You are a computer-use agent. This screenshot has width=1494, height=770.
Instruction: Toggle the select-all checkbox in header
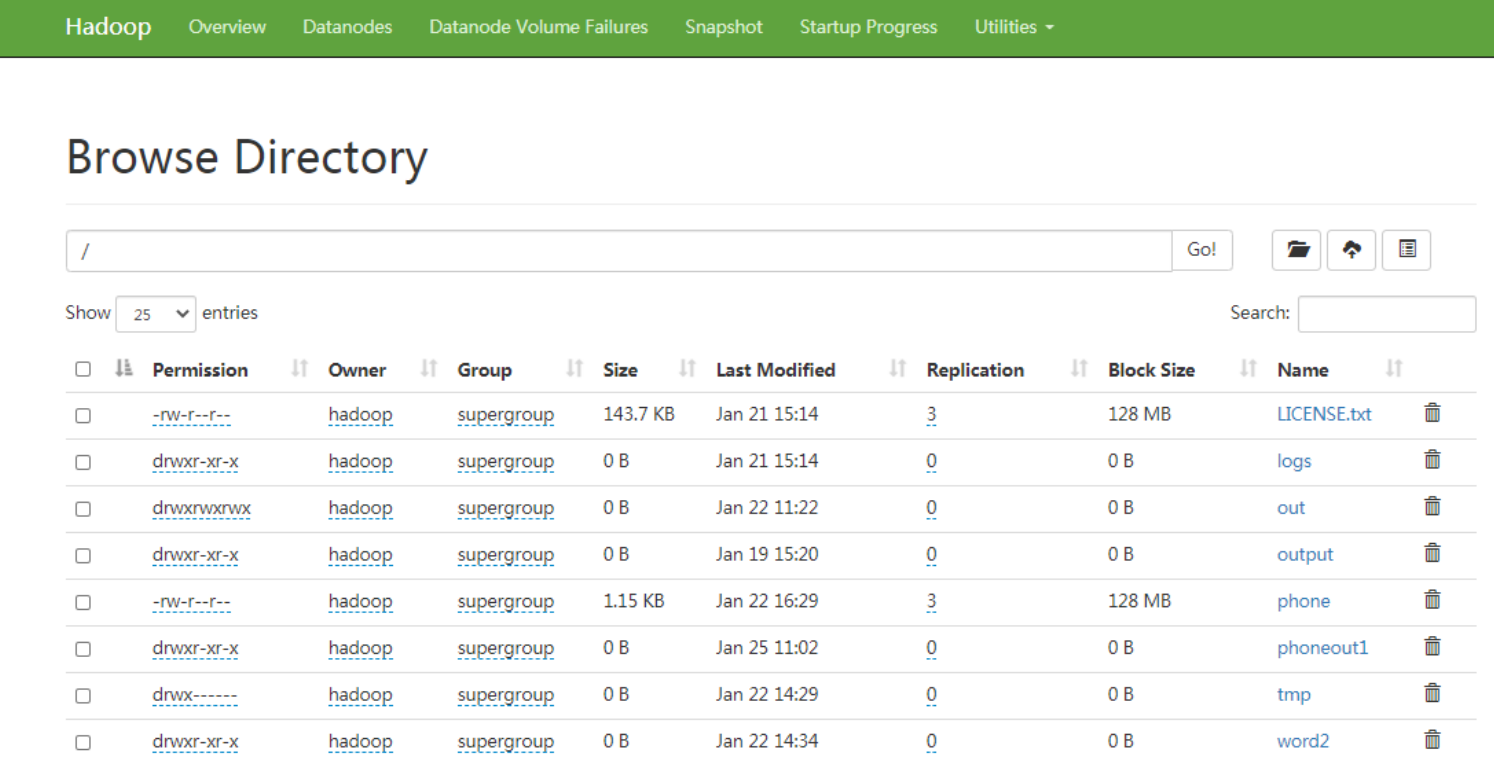[x=83, y=369]
